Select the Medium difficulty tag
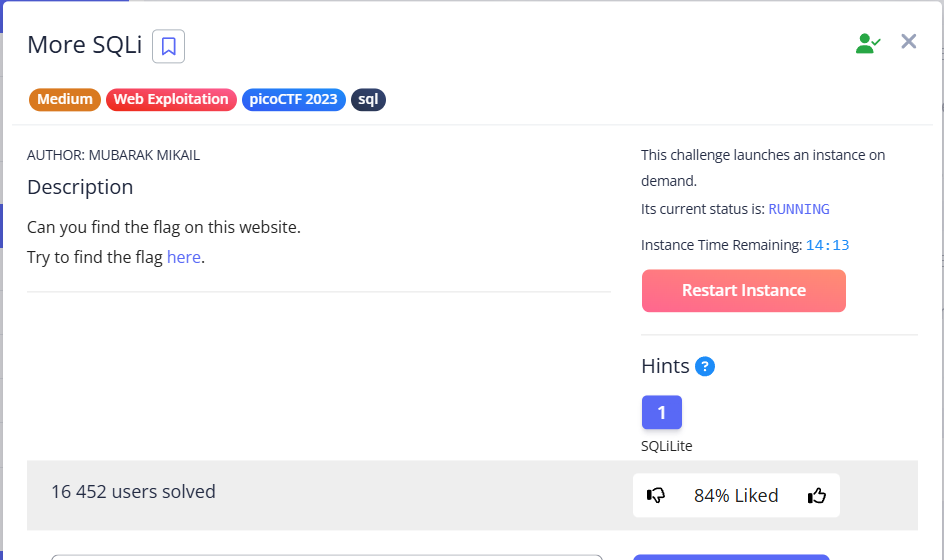Image resolution: width=944 pixels, height=560 pixels. point(65,99)
